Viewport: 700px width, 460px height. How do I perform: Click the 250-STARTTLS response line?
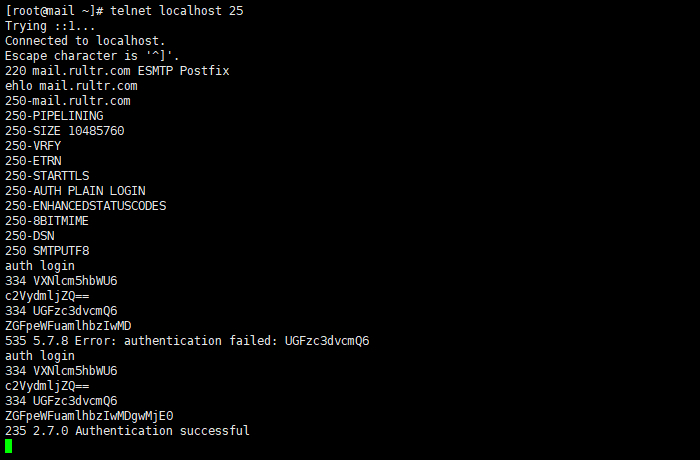(47, 176)
